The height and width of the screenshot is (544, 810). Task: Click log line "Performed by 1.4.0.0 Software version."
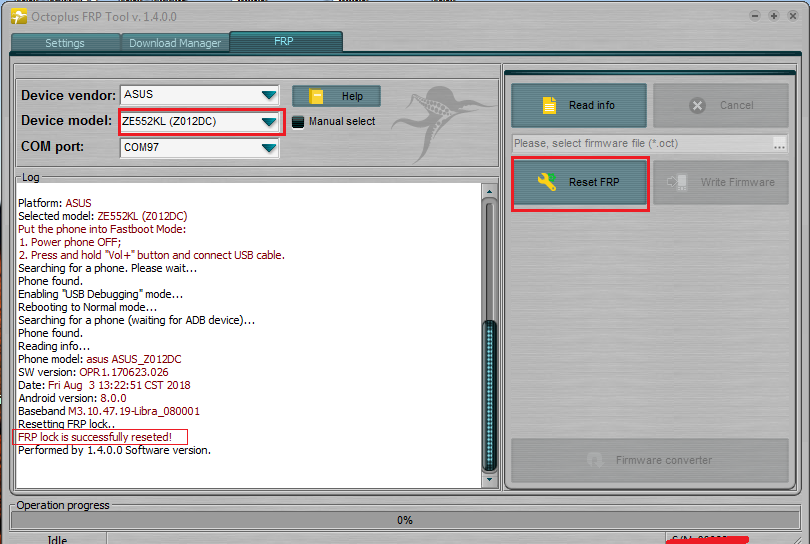(115, 450)
